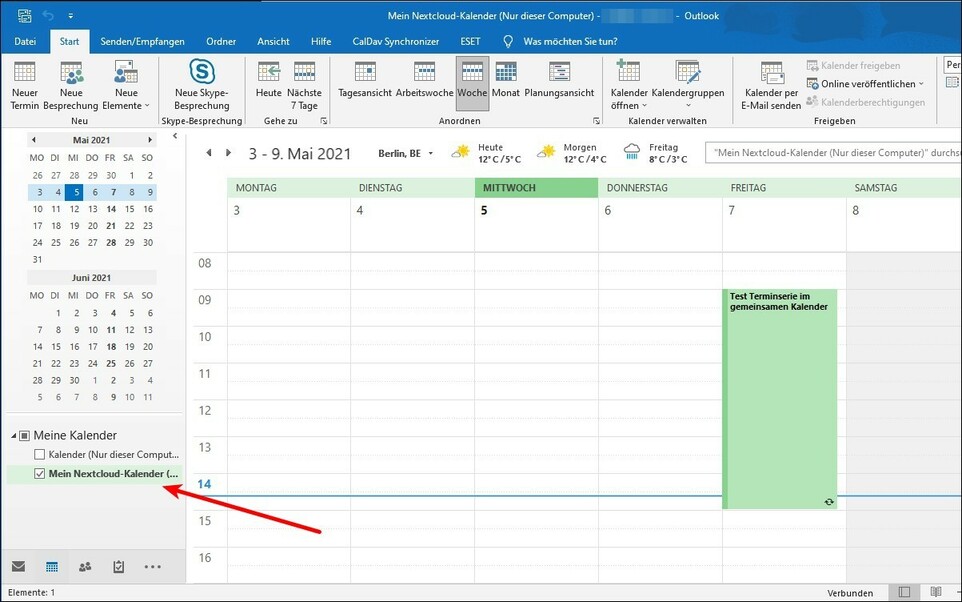Toggle the Meine Kalender group checkbox
The height and width of the screenshot is (602, 962).
(x=25, y=436)
